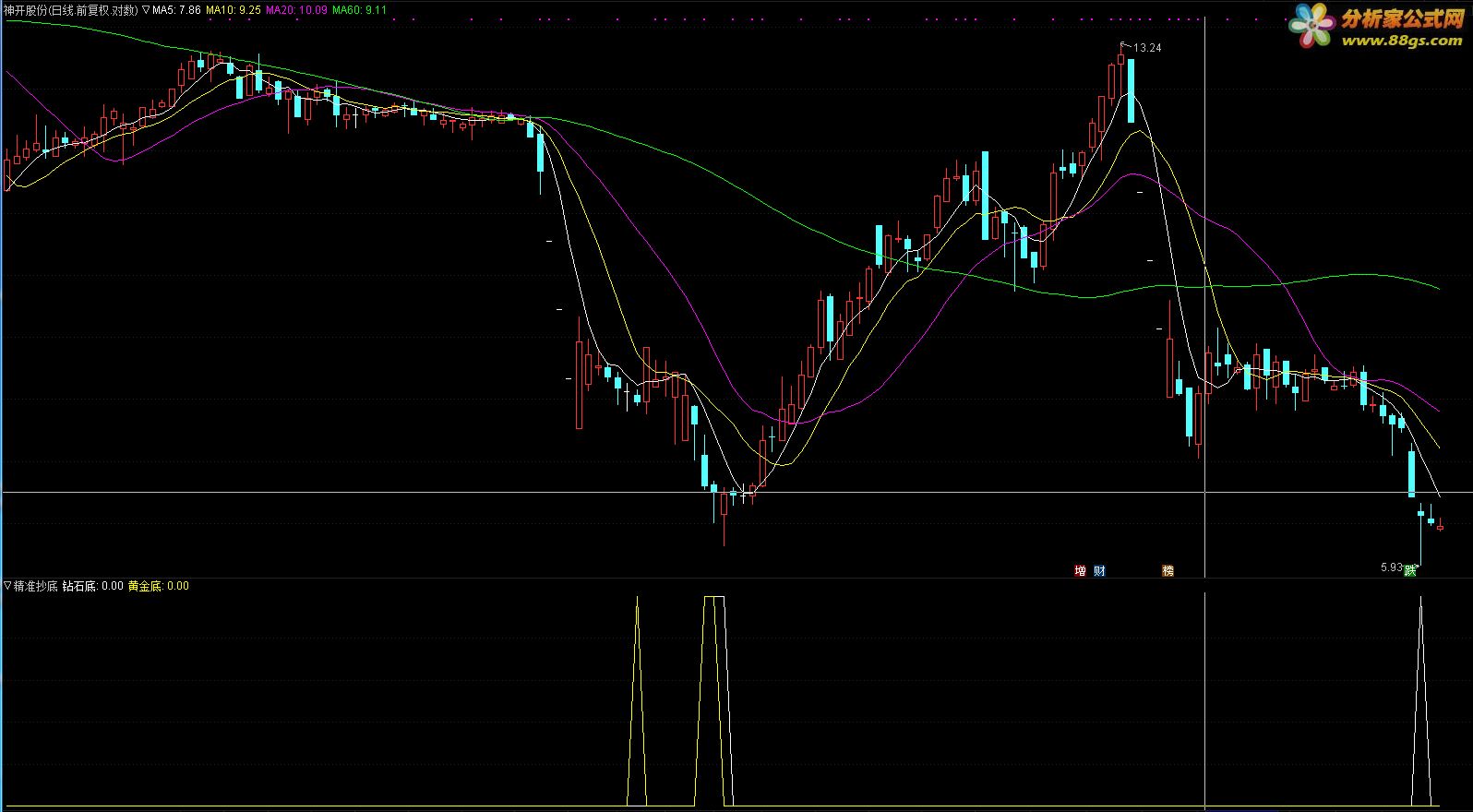This screenshot has width=1473, height=812.
Task: Click the blue 财 financial marker icon
Action: [x=1099, y=571]
